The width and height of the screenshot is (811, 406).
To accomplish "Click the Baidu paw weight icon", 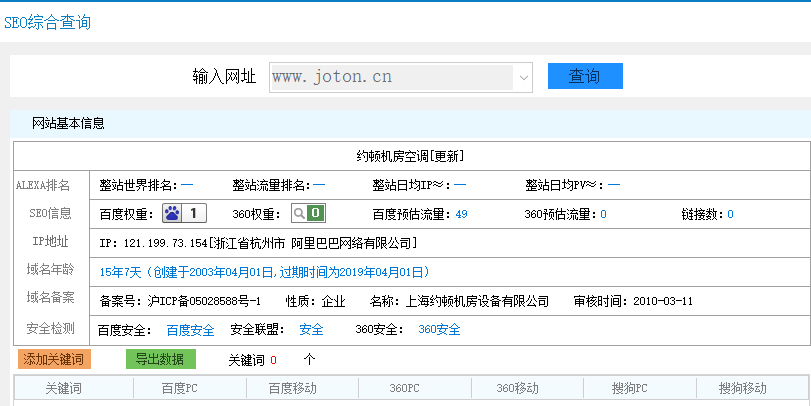I will (x=172, y=213).
